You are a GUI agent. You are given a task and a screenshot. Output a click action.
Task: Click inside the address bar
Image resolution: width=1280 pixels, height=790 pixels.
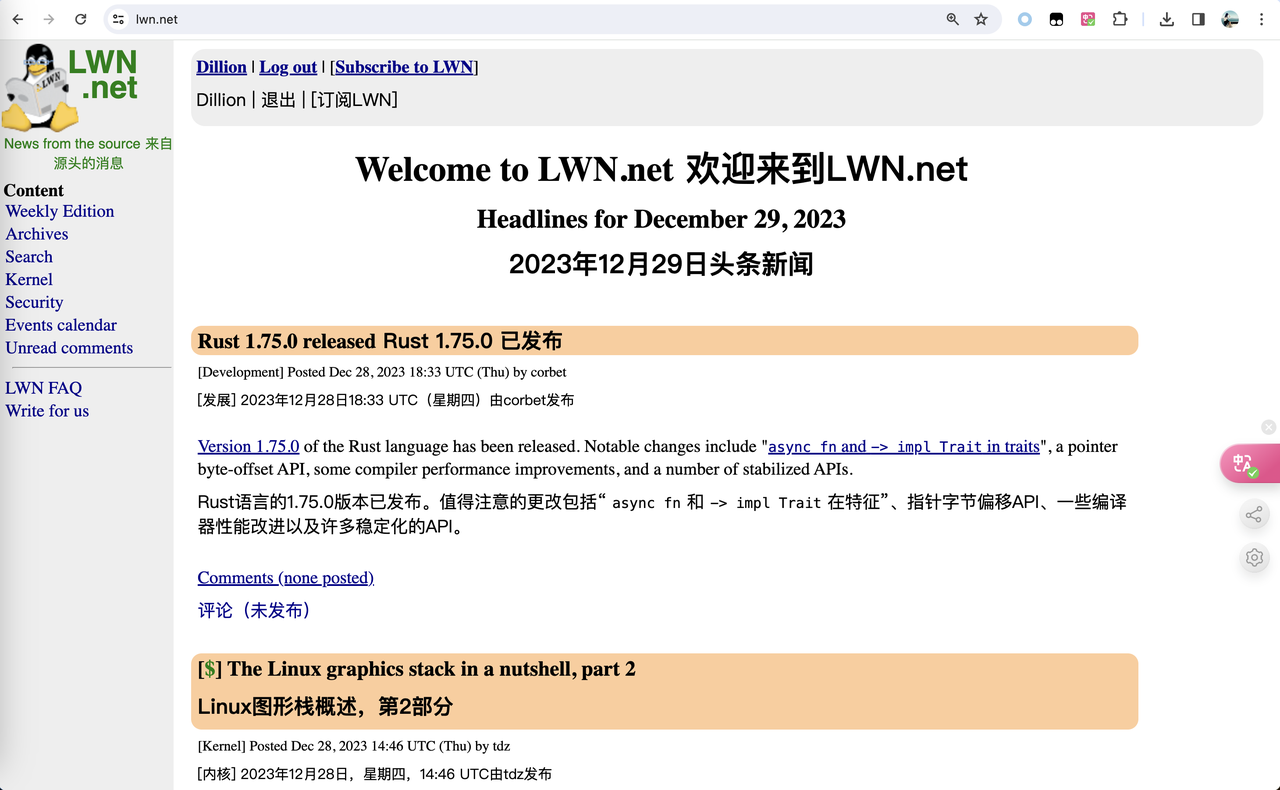400,18
